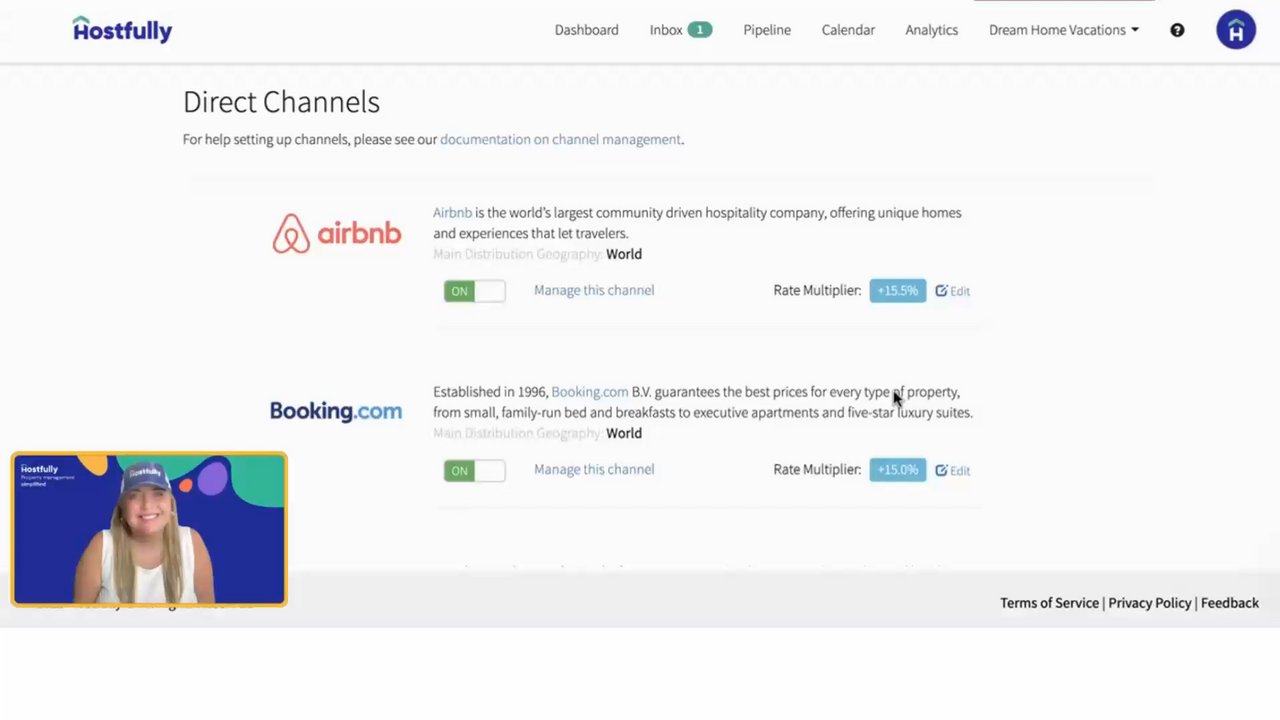
Task: Open documentation on channel management link
Action: (560, 139)
